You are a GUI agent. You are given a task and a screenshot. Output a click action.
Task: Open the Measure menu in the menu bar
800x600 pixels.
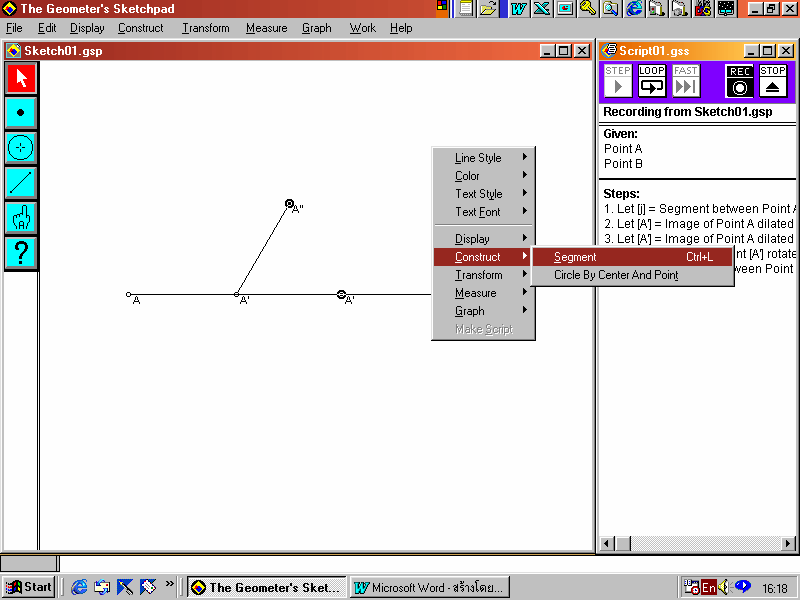pos(266,28)
